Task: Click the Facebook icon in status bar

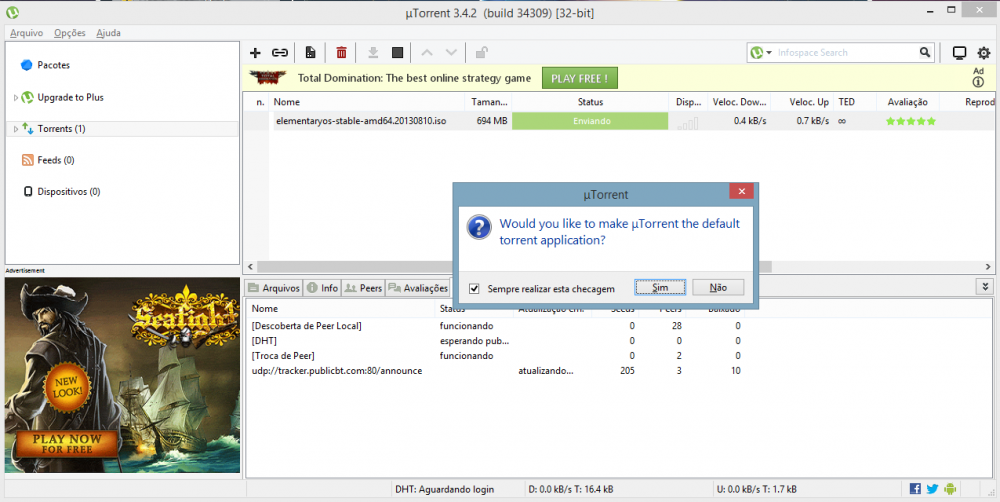Action: click(x=915, y=489)
